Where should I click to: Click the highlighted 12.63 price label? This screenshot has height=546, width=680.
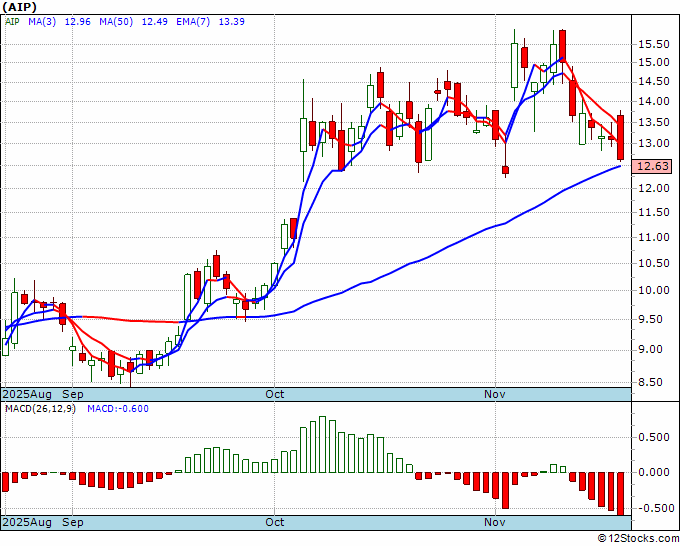point(652,166)
